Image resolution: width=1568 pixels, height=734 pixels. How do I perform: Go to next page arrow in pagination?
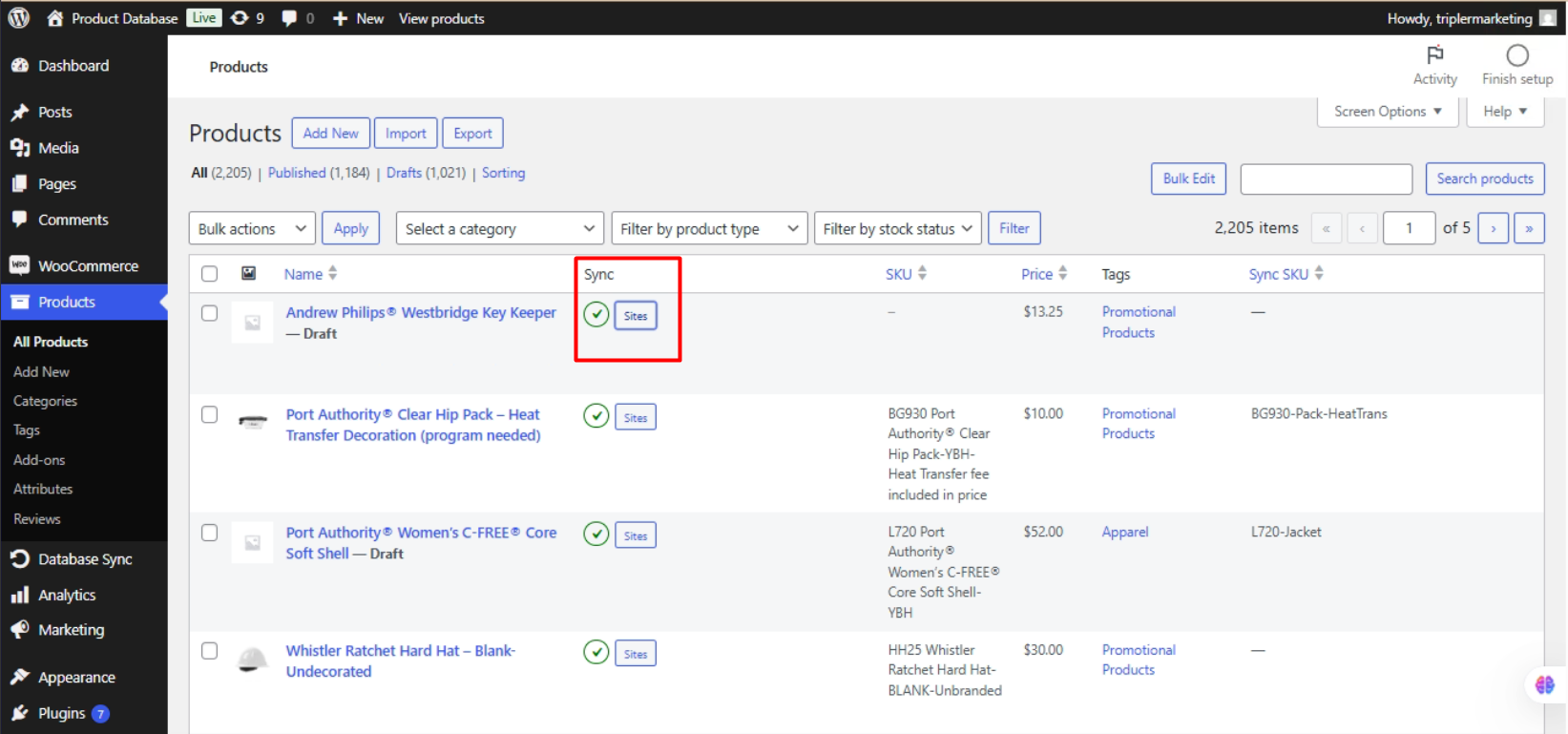[1493, 228]
